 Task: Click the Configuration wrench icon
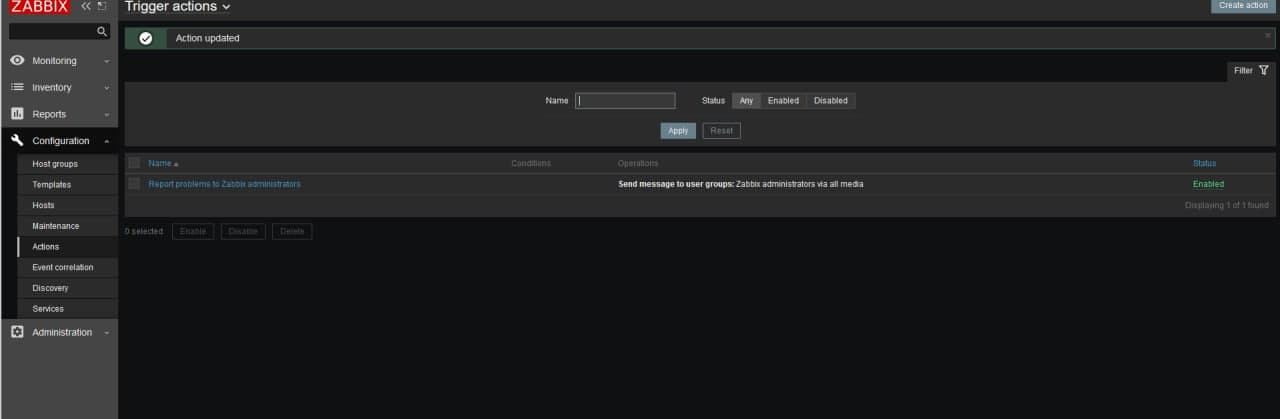tap(17, 141)
